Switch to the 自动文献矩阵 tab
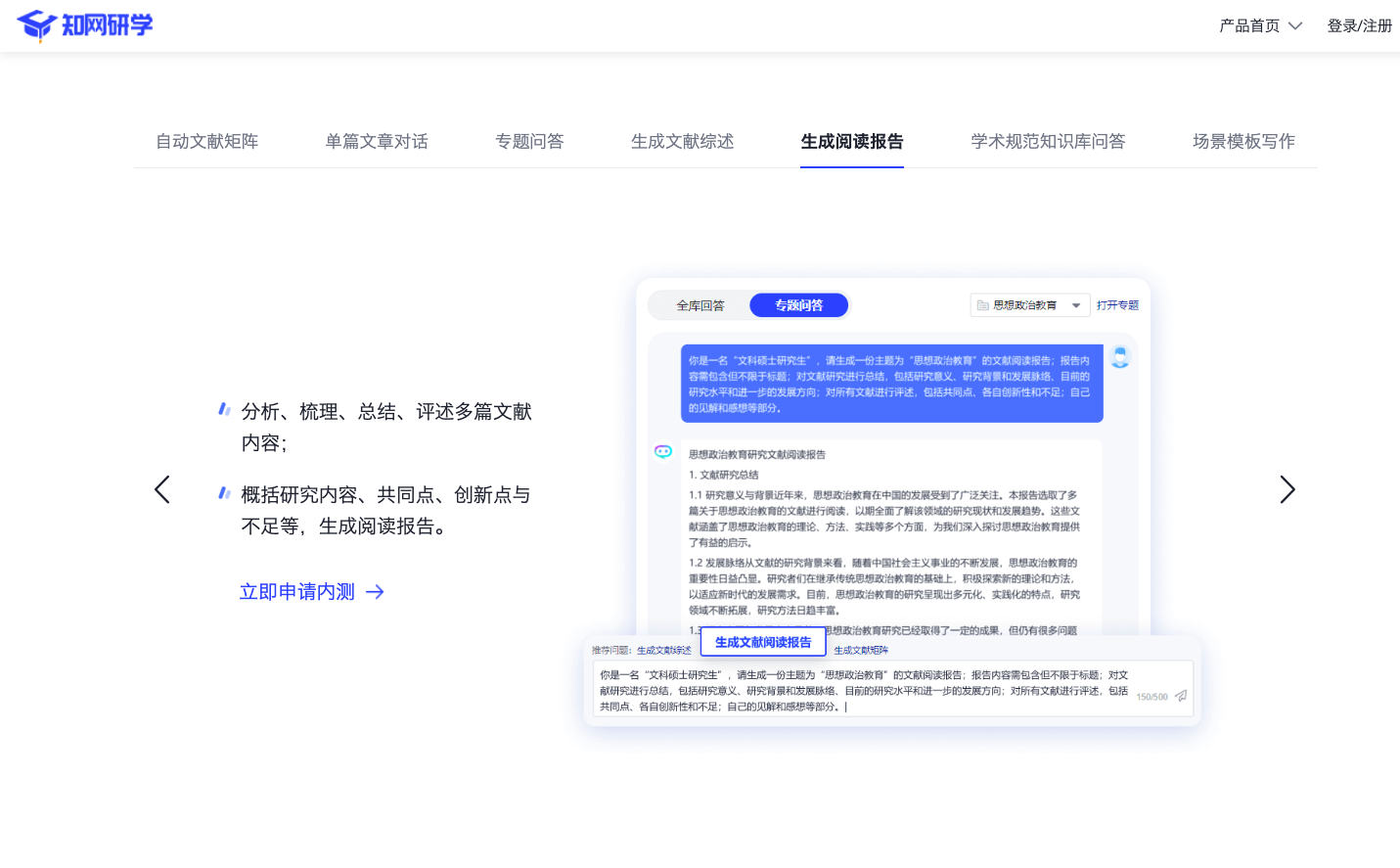This screenshot has height=868, width=1400. [x=205, y=141]
